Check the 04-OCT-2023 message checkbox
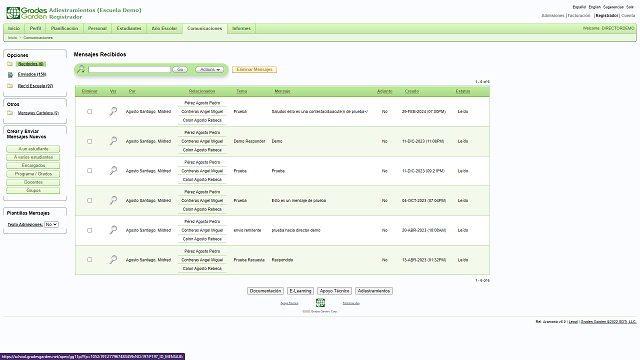 click(89, 200)
